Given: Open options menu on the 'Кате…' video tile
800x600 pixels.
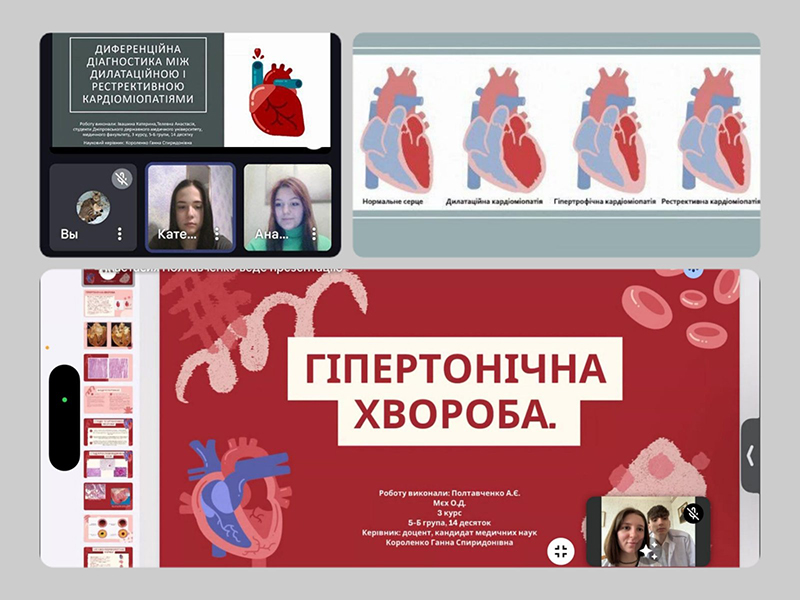Looking at the screenshot, I should click(x=218, y=234).
